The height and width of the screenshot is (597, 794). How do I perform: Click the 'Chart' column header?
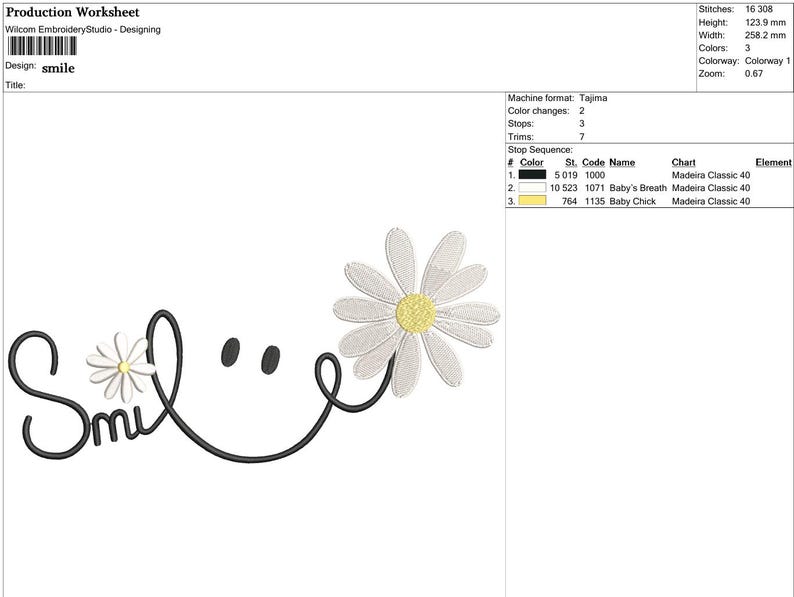pos(684,163)
